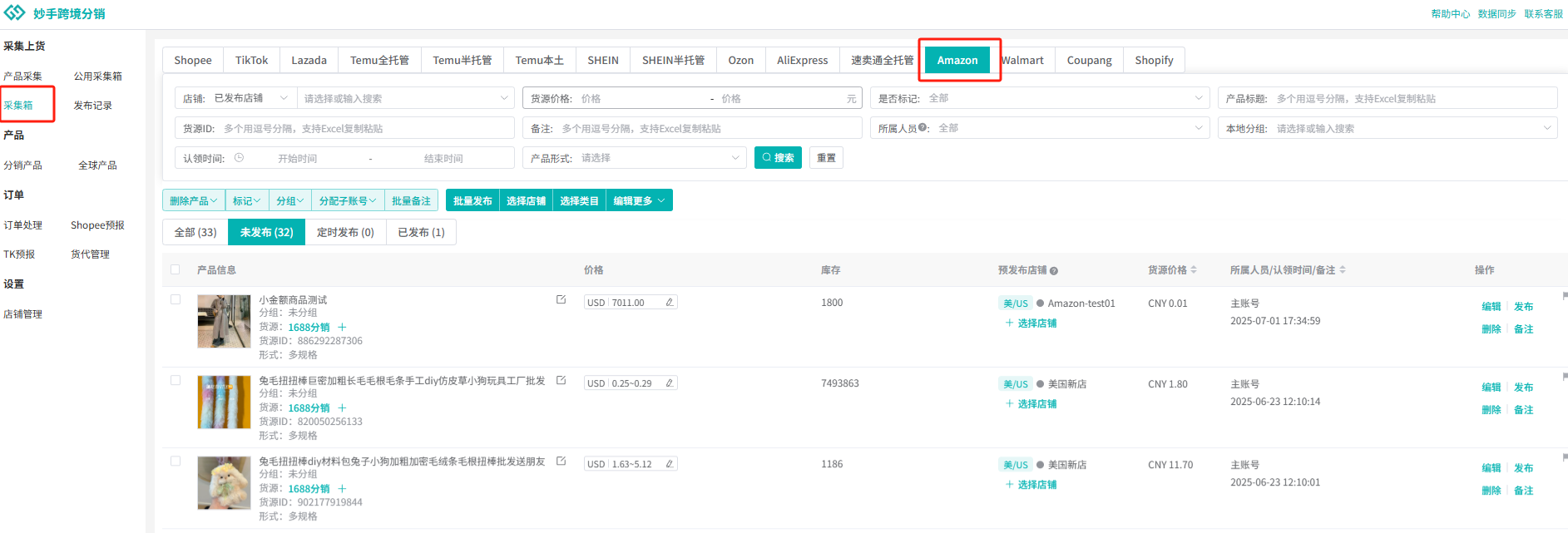
Task: Sort by 货源价格 column arrows
Action: tap(1194, 270)
